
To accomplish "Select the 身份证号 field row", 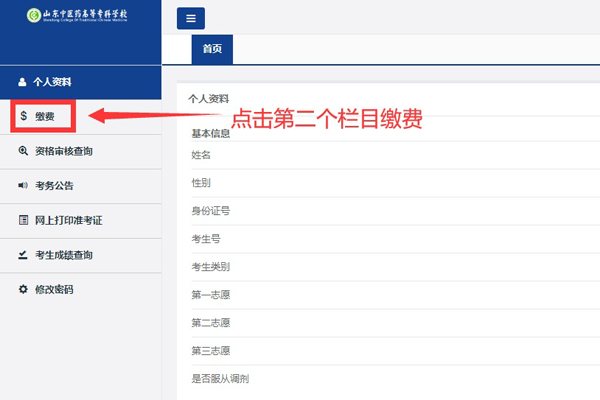I will 396,211.
